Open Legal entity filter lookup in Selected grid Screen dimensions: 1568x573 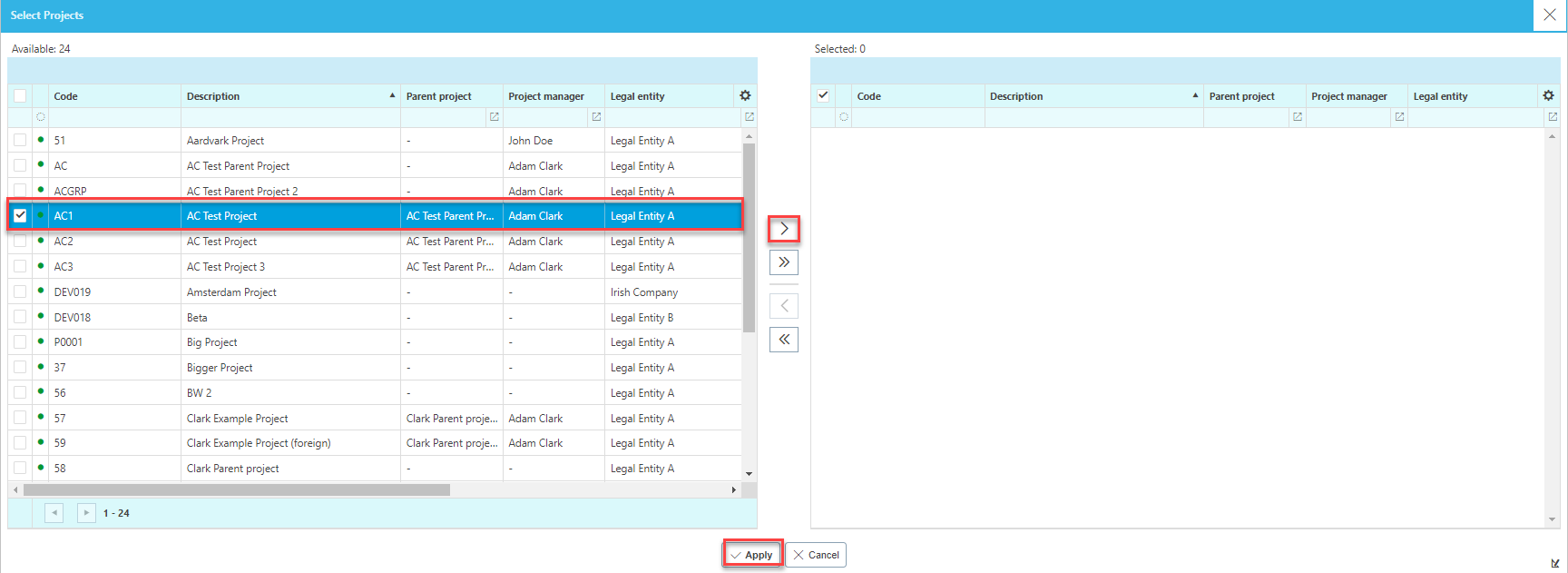1553,117
